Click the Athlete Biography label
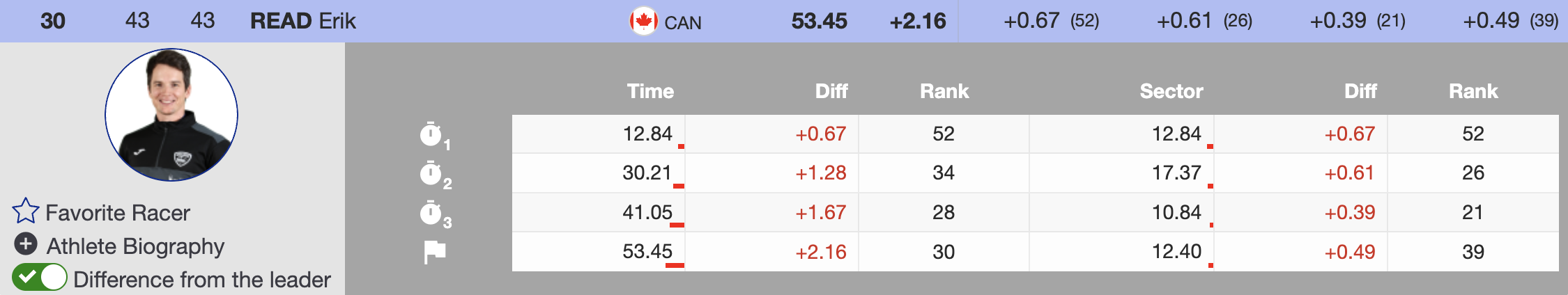Screen dimensions: 1568x295 [x=135, y=246]
